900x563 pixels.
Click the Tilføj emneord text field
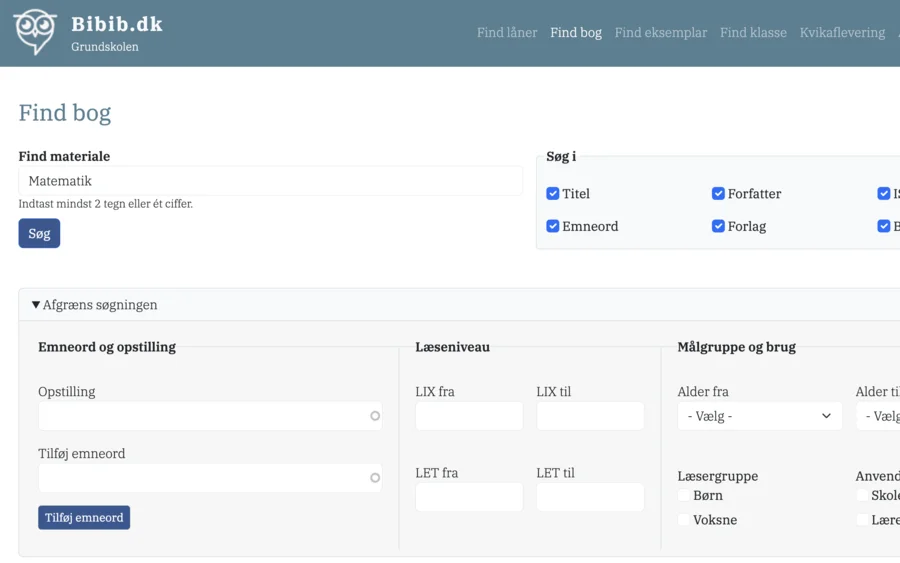(x=210, y=477)
